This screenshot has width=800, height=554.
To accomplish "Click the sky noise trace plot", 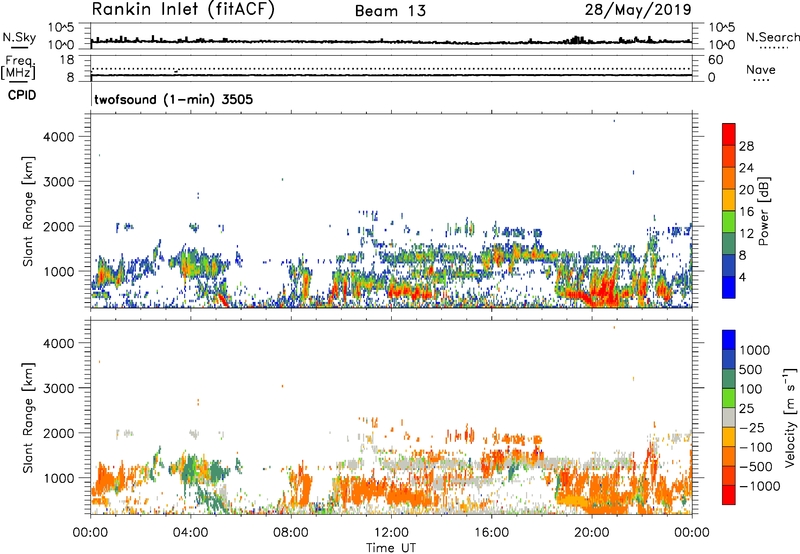I will point(391,36).
